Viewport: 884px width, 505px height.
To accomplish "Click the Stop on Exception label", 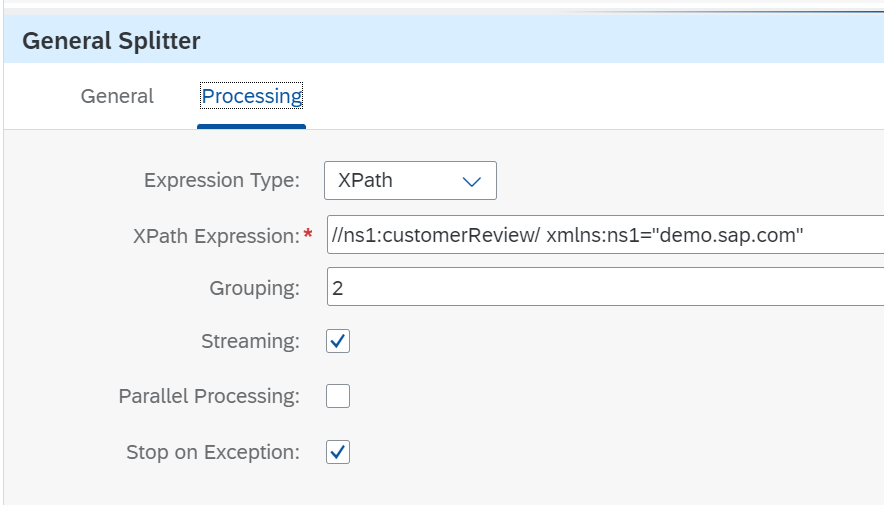I will click(x=213, y=452).
